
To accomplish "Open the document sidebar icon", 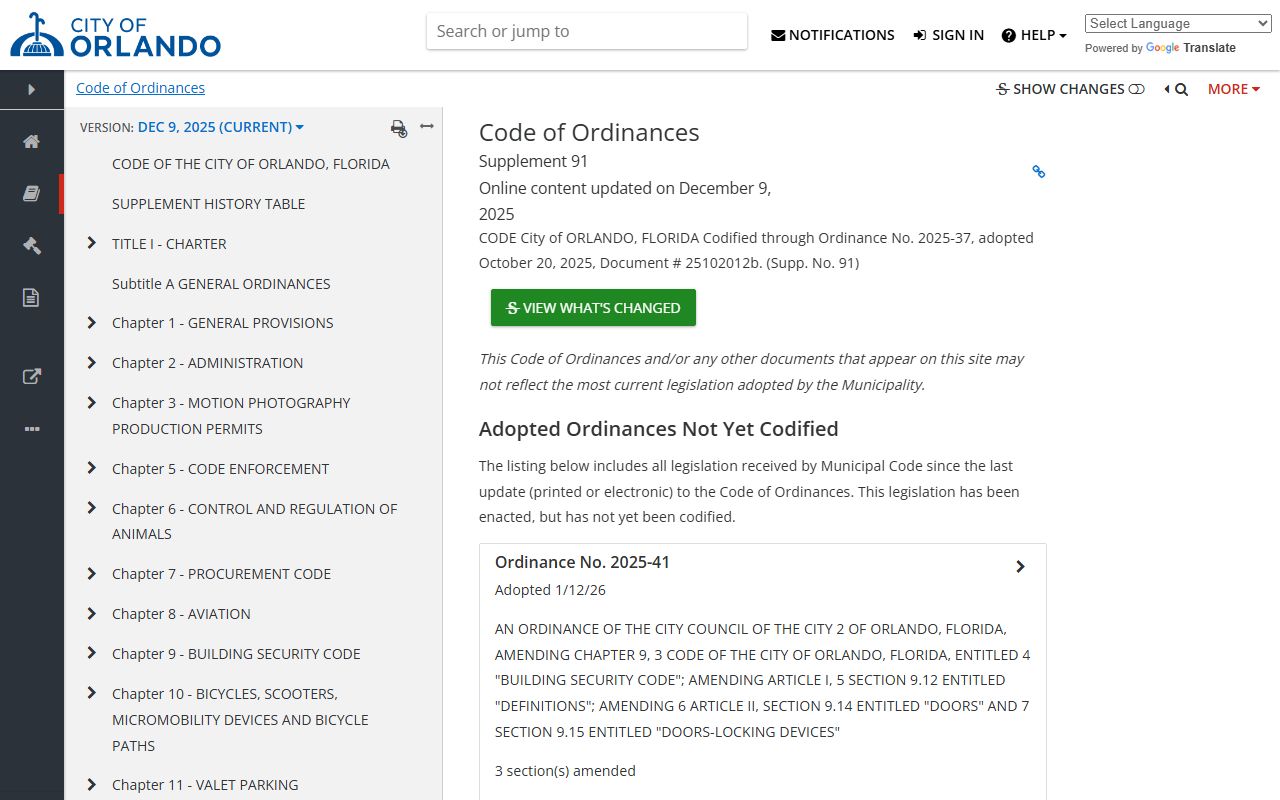I will click(32, 297).
